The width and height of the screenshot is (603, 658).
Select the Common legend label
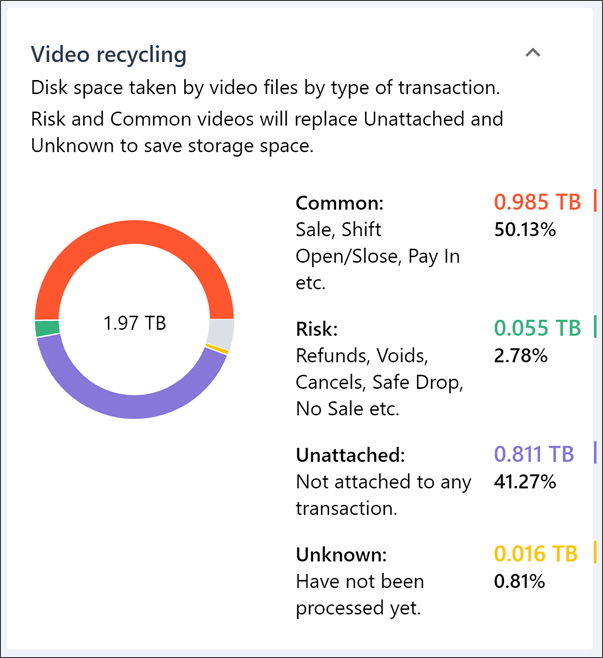[340, 202]
